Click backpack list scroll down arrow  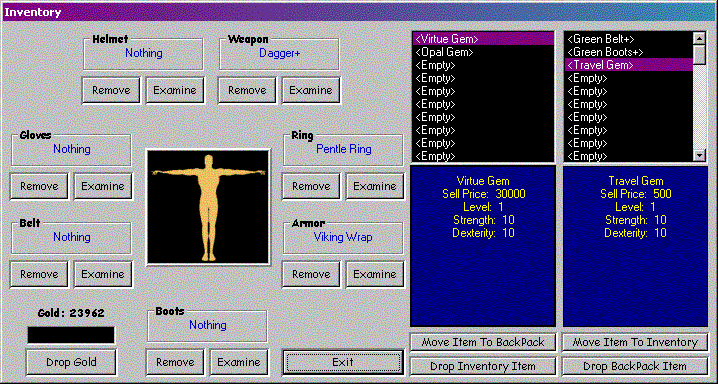tap(699, 156)
